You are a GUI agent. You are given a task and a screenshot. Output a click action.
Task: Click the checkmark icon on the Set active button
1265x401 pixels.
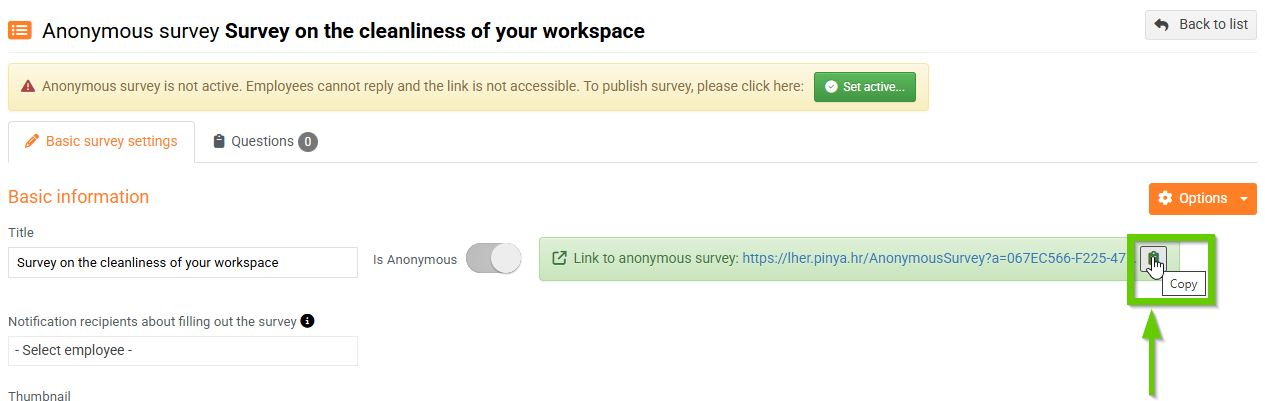(x=831, y=87)
